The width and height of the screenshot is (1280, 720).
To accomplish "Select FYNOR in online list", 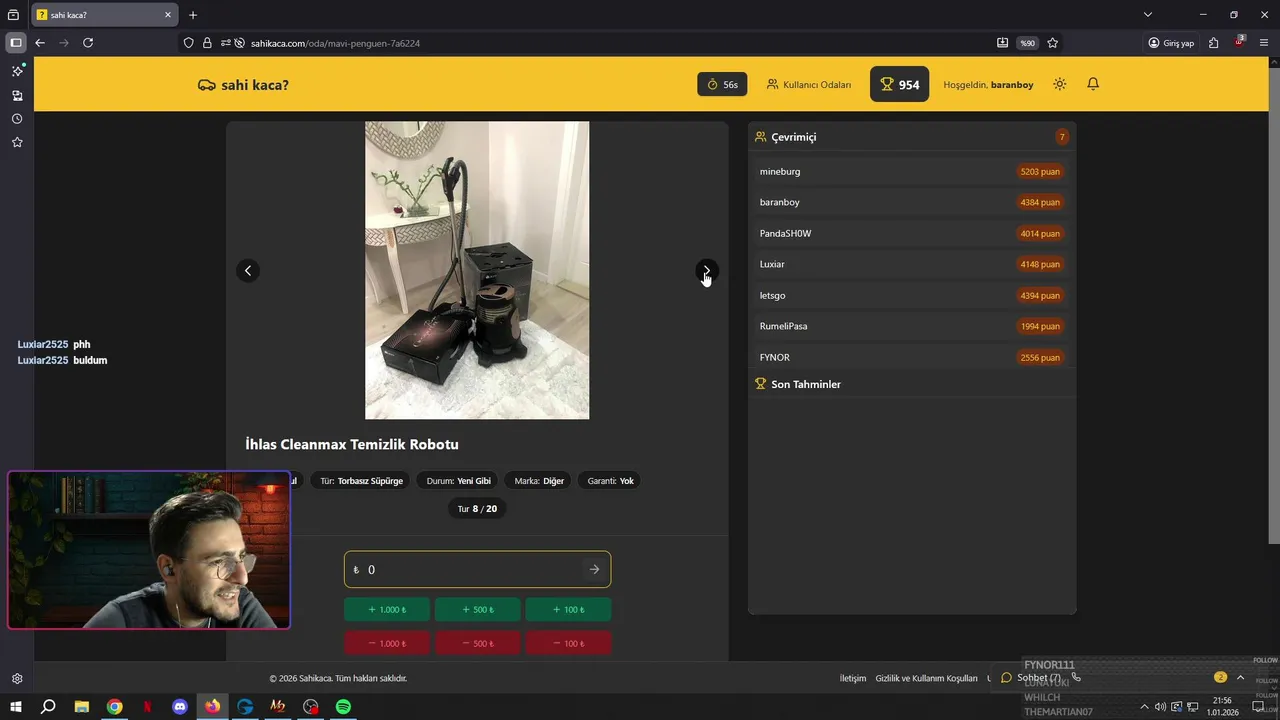I will 911,357.
